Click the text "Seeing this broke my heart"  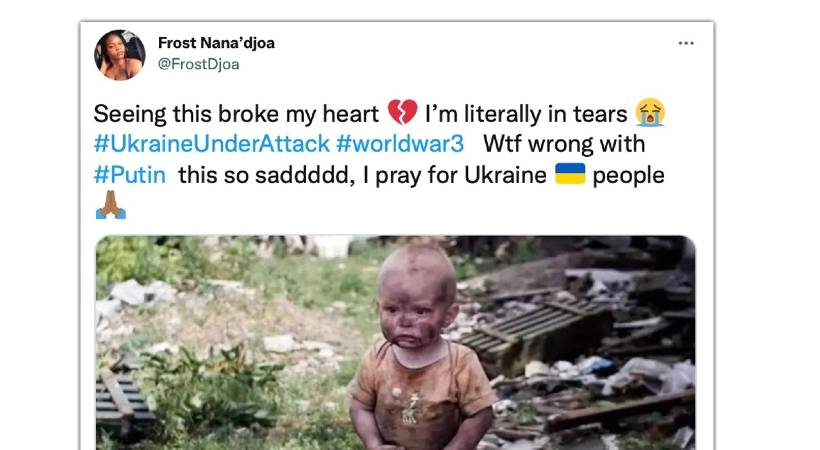236,114
